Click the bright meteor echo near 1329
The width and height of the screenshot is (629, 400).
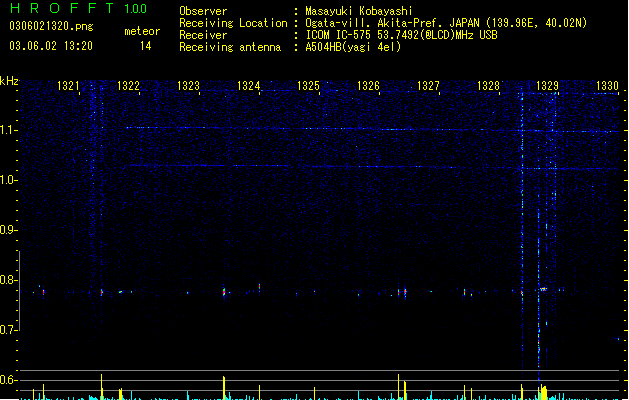tap(543, 289)
